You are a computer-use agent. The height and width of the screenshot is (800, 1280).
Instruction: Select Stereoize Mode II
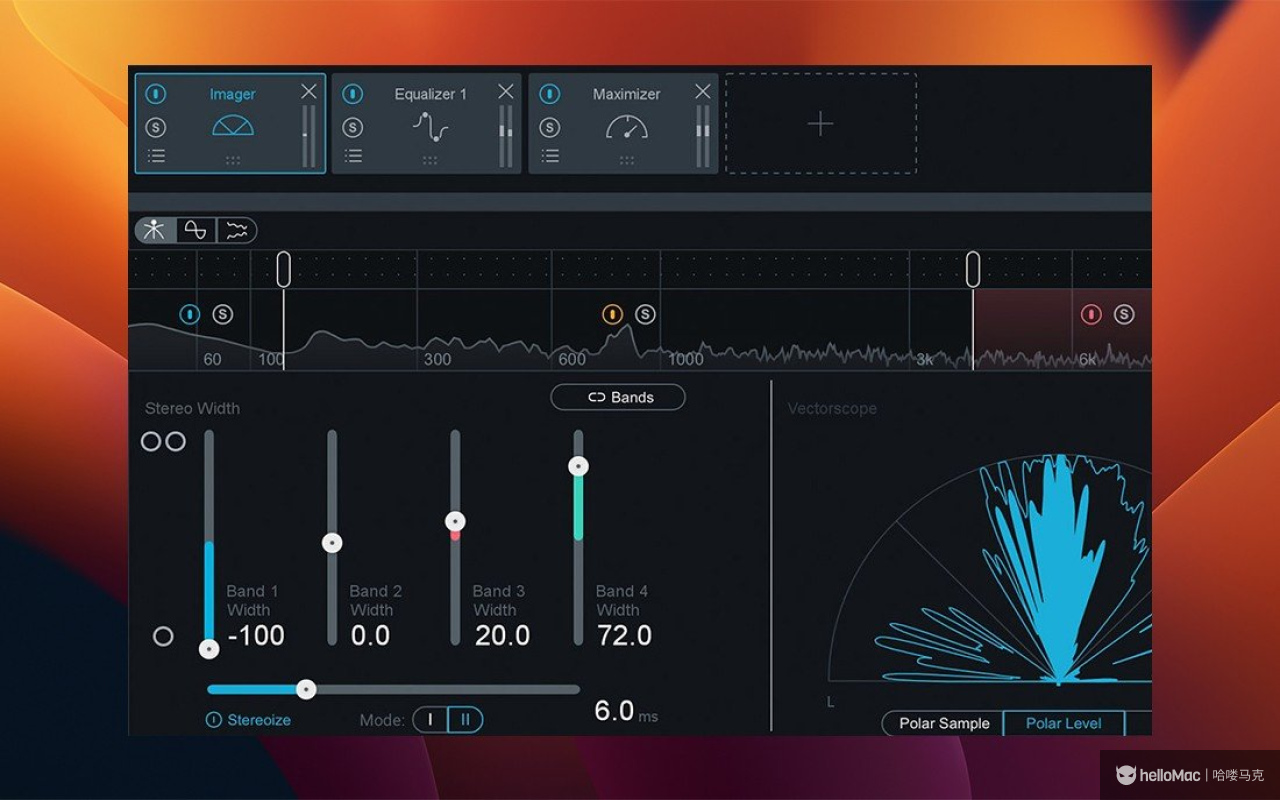coord(465,720)
